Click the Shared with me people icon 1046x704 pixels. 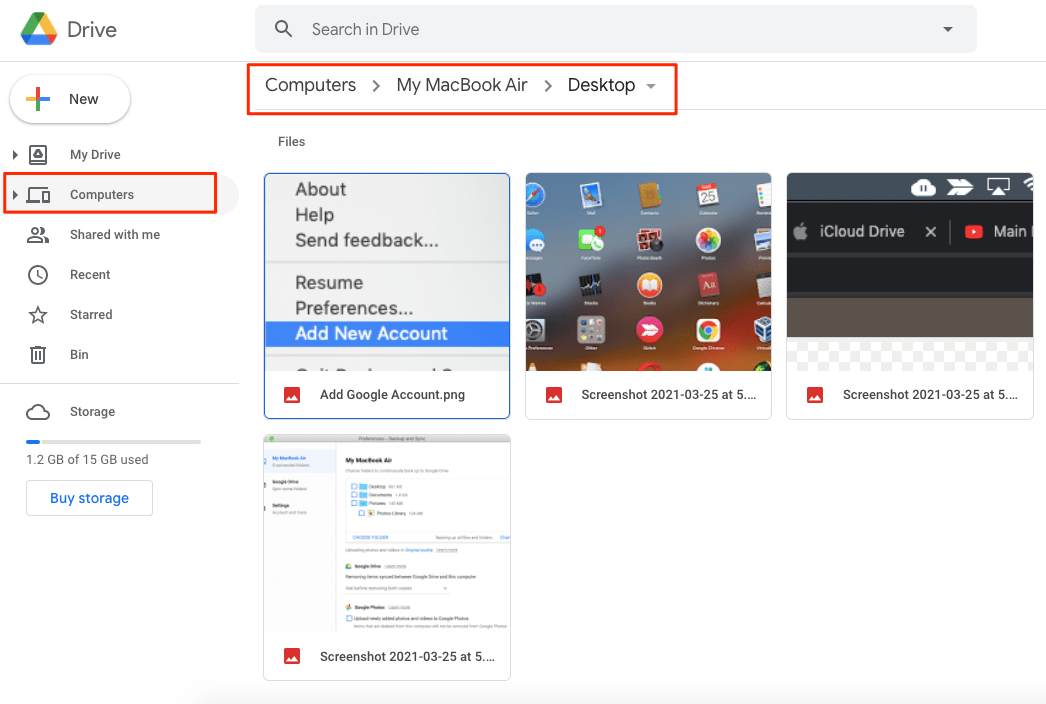click(38, 235)
